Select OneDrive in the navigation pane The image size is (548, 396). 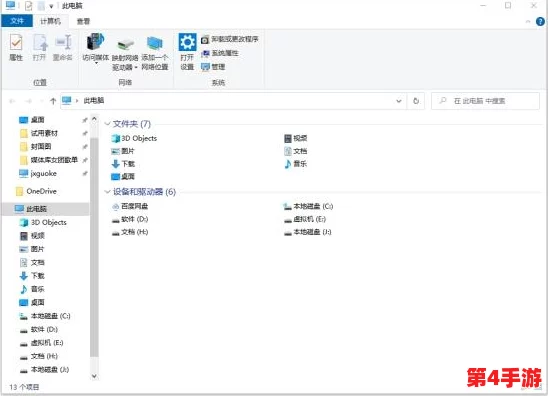pyautogui.click(x=36, y=191)
